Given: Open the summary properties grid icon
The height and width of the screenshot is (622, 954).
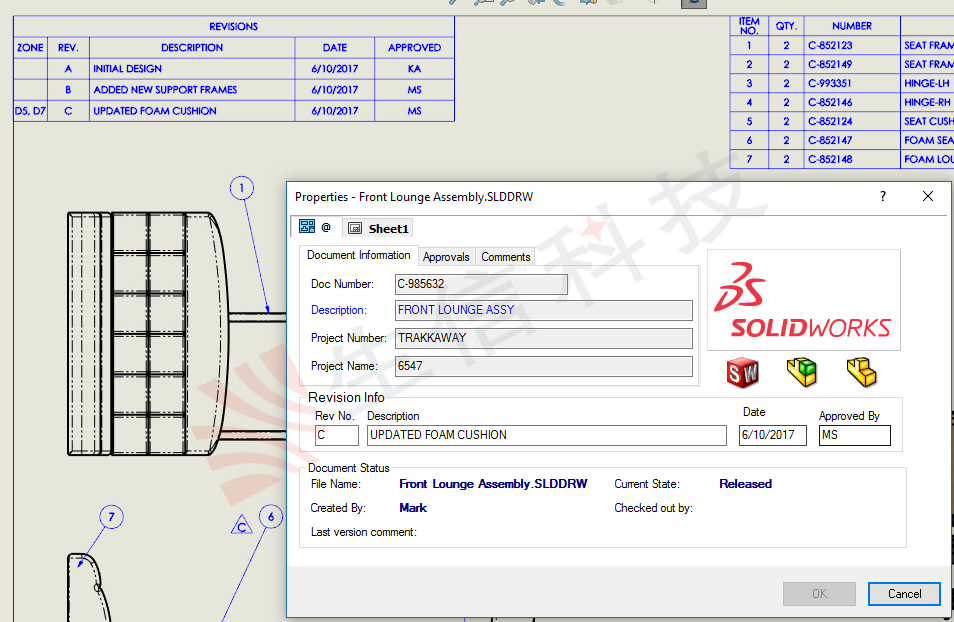Looking at the screenshot, I should pyautogui.click(x=307, y=226).
